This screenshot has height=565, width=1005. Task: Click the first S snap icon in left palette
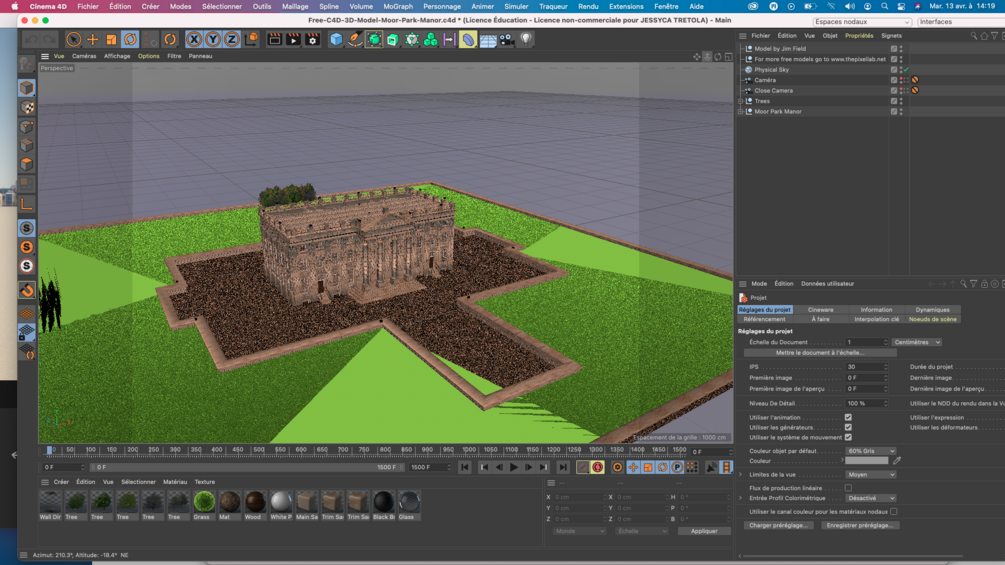point(26,228)
